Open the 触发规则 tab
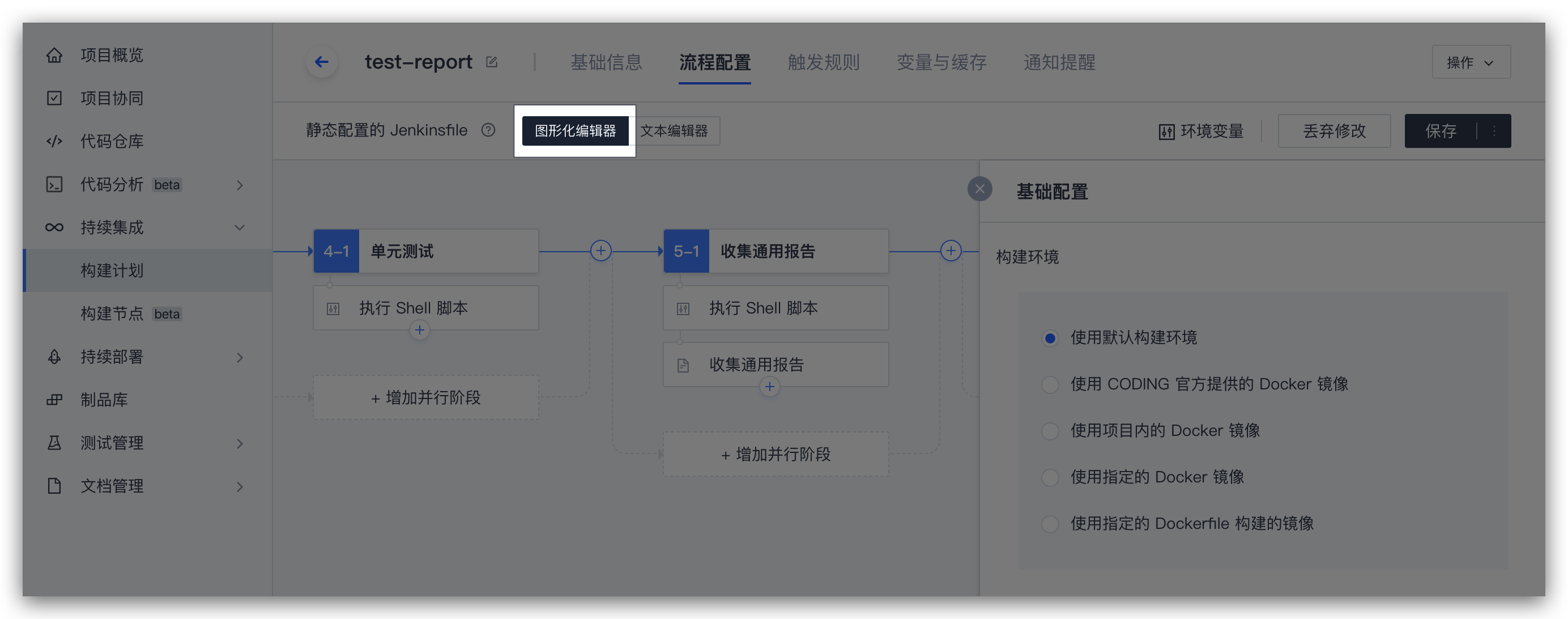This screenshot has height=619, width=1568. pos(824,62)
